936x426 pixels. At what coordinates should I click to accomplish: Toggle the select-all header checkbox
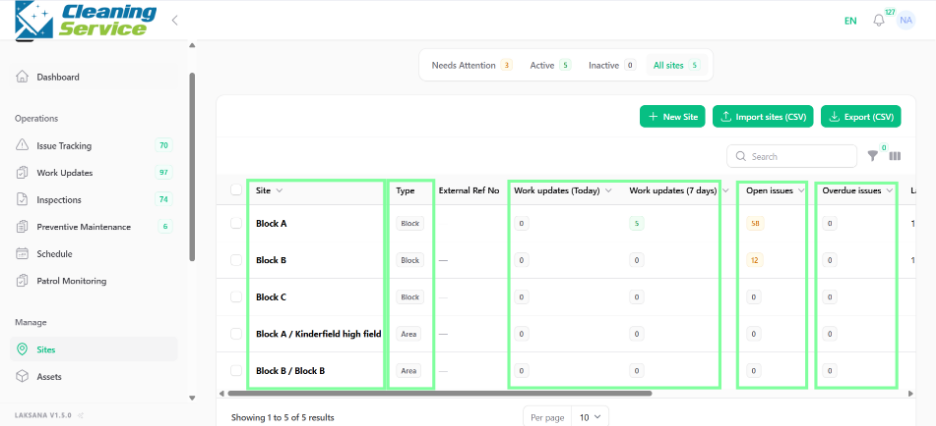[236, 190]
